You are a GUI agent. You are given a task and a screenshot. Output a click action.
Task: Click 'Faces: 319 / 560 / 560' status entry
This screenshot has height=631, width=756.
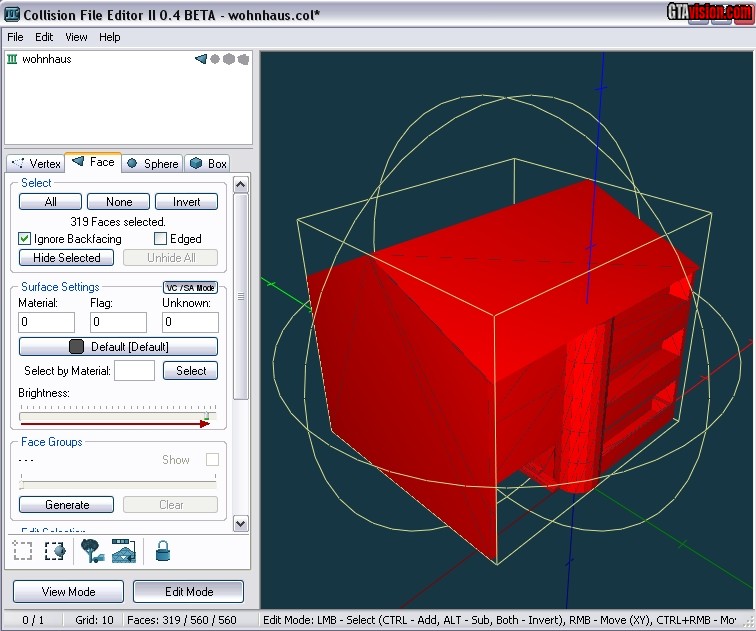click(x=182, y=620)
